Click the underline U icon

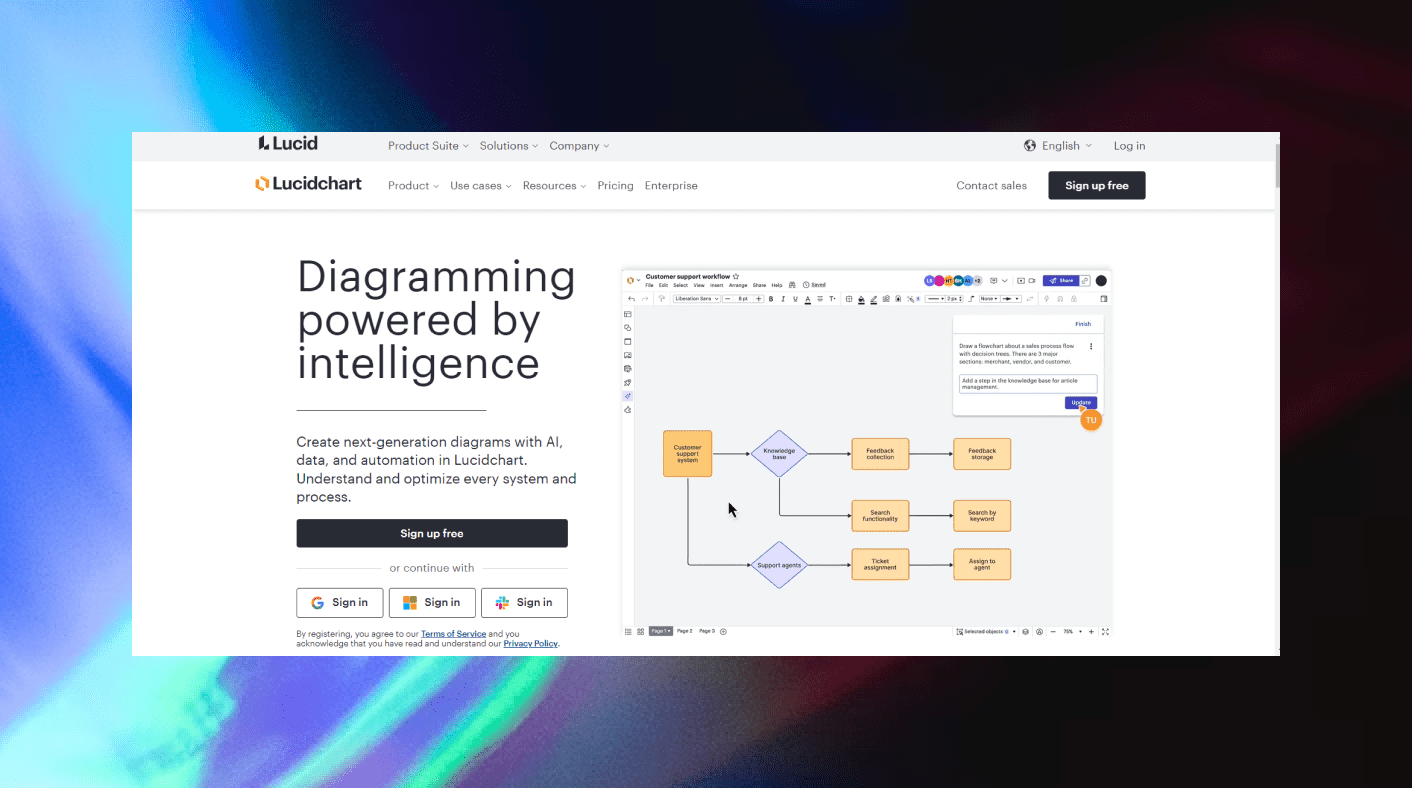pyautogui.click(x=795, y=299)
